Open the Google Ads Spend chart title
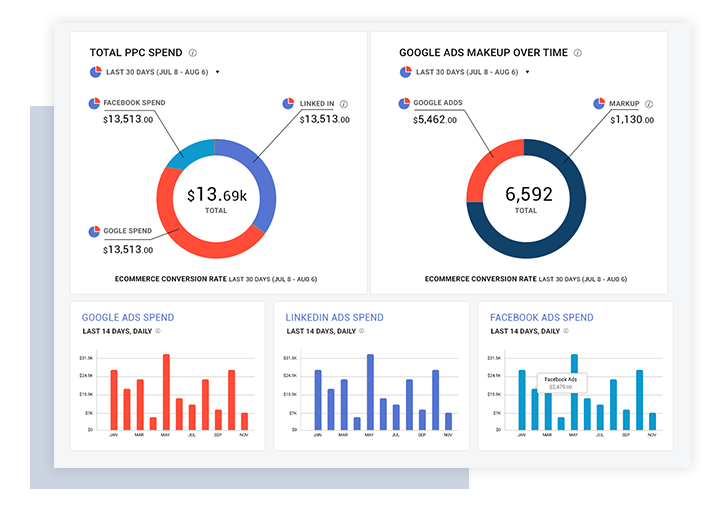The width and height of the screenshot is (721, 511). [x=128, y=318]
